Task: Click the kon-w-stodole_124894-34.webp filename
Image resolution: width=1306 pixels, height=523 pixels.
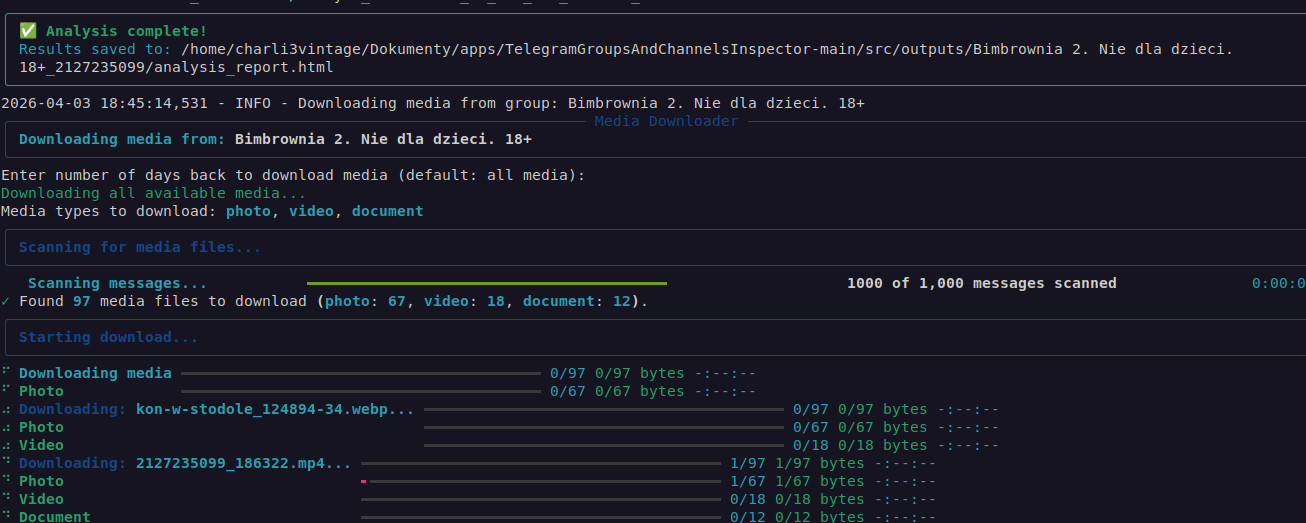Action: coord(274,409)
